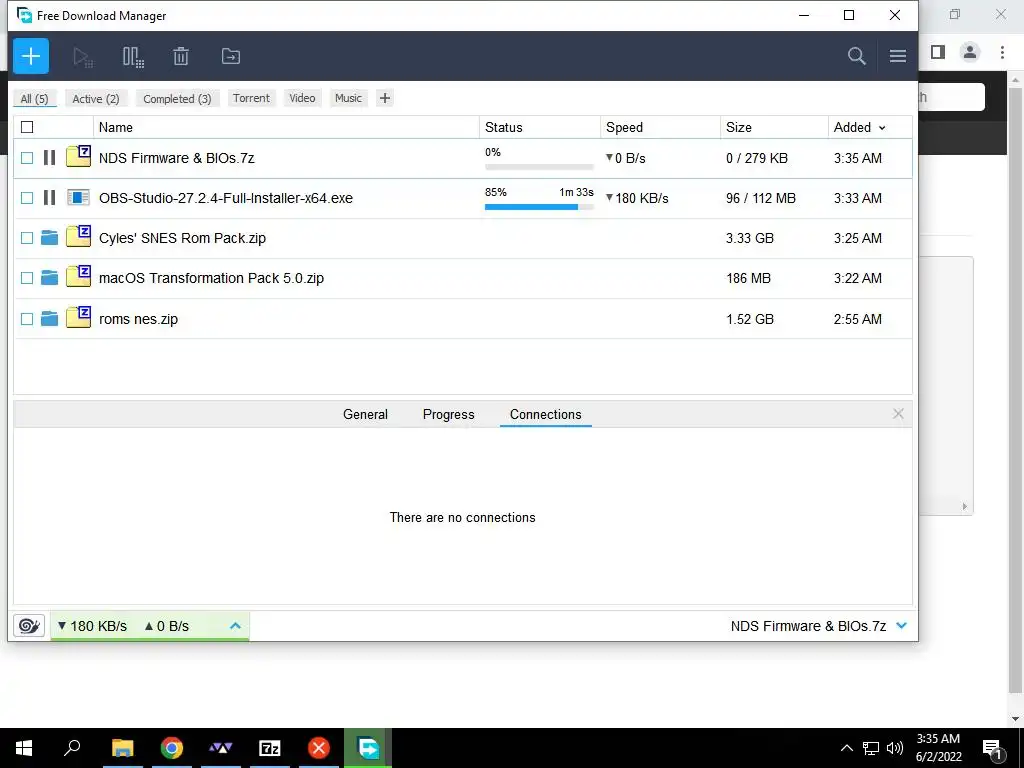Check the box for Cyles' SNES Rom Pack.zip

tap(27, 238)
